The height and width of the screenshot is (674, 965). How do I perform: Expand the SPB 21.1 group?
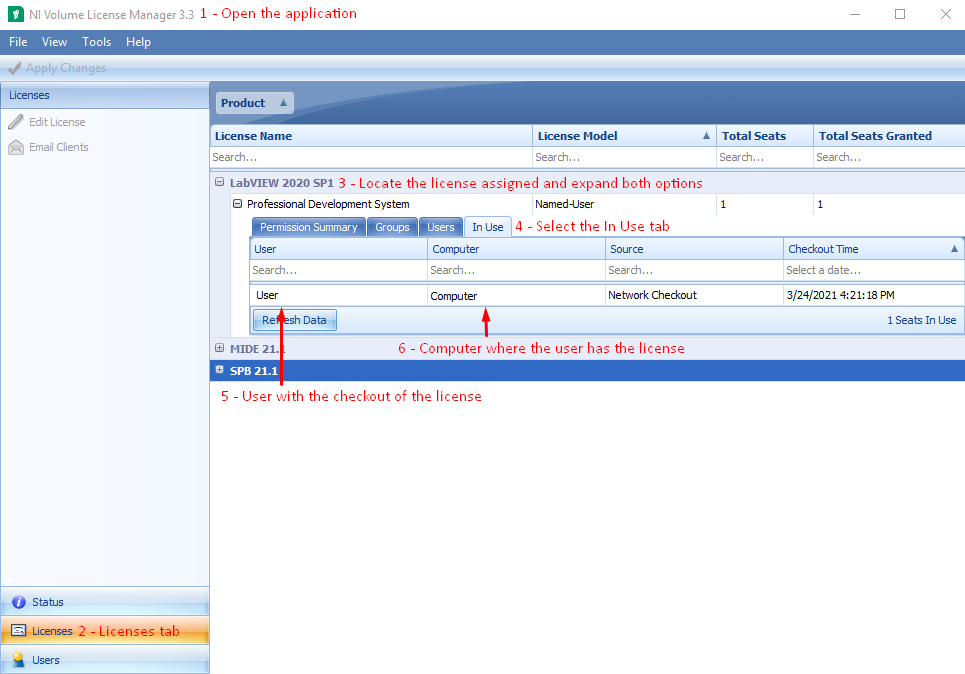pos(220,370)
